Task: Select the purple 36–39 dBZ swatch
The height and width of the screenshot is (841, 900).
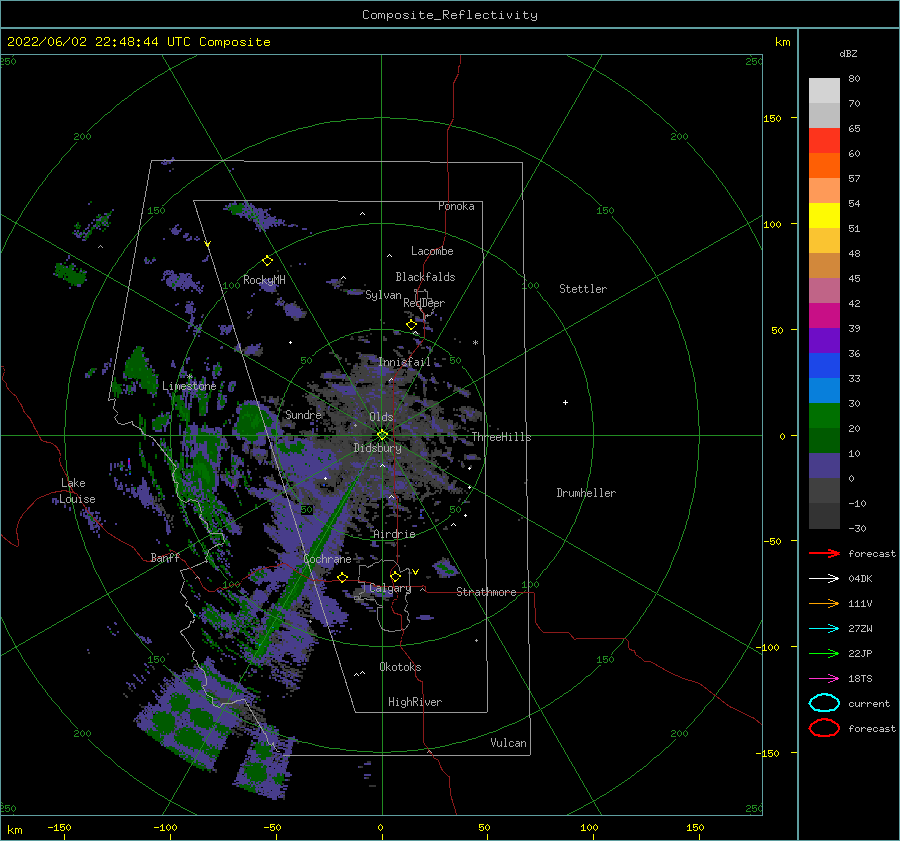Action: pos(824,341)
